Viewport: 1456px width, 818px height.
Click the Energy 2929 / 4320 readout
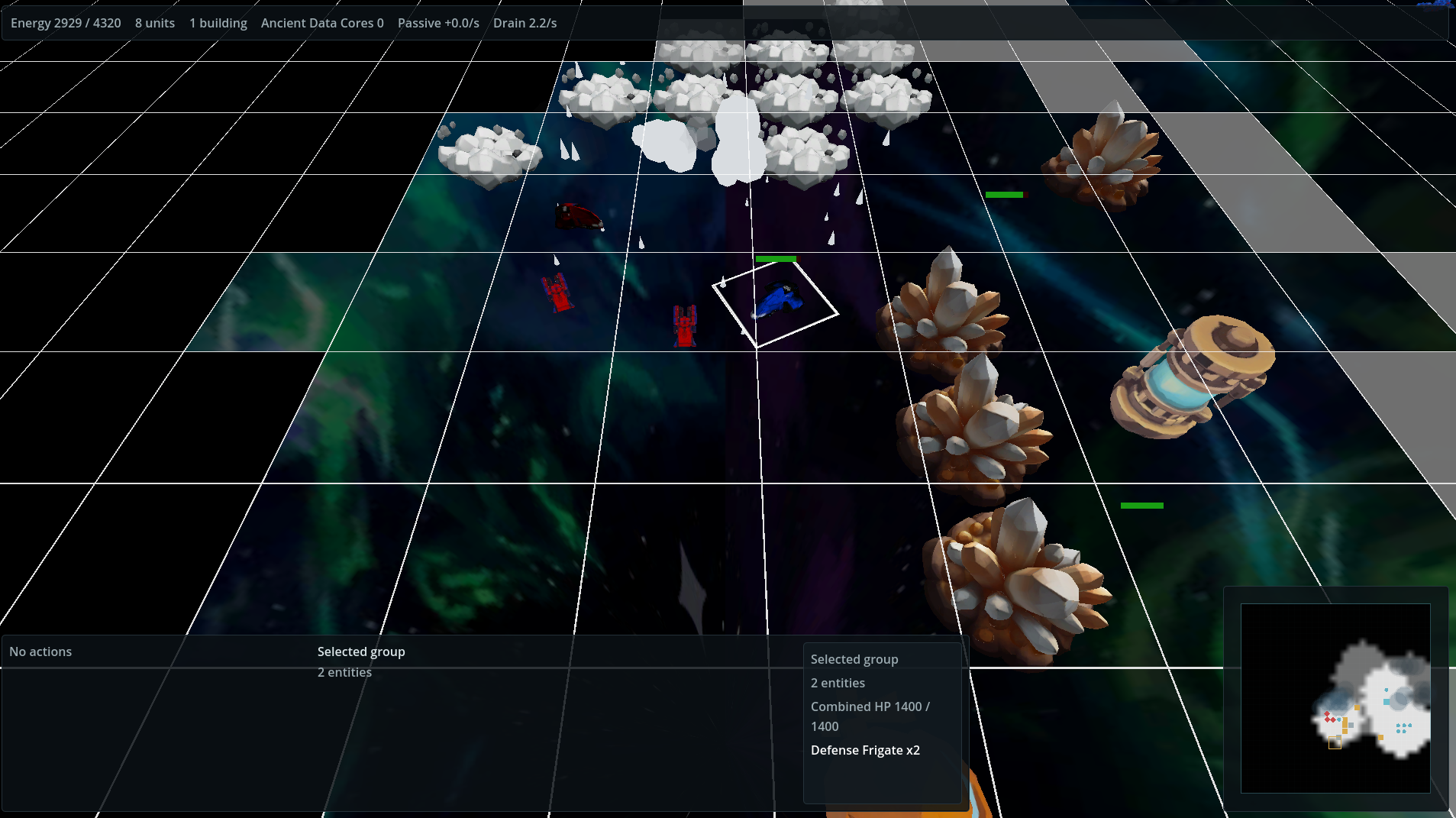click(x=66, y=23)
